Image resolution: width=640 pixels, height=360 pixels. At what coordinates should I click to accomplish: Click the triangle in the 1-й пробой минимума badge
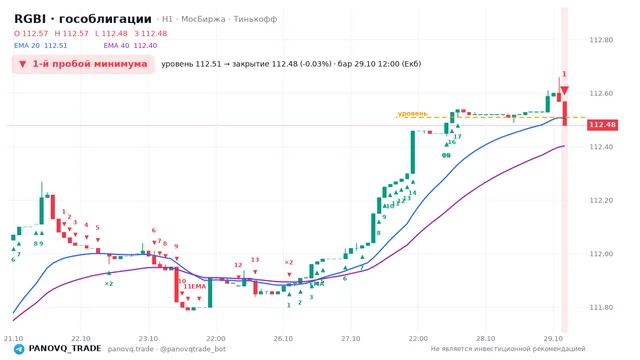tap(23, 64)
